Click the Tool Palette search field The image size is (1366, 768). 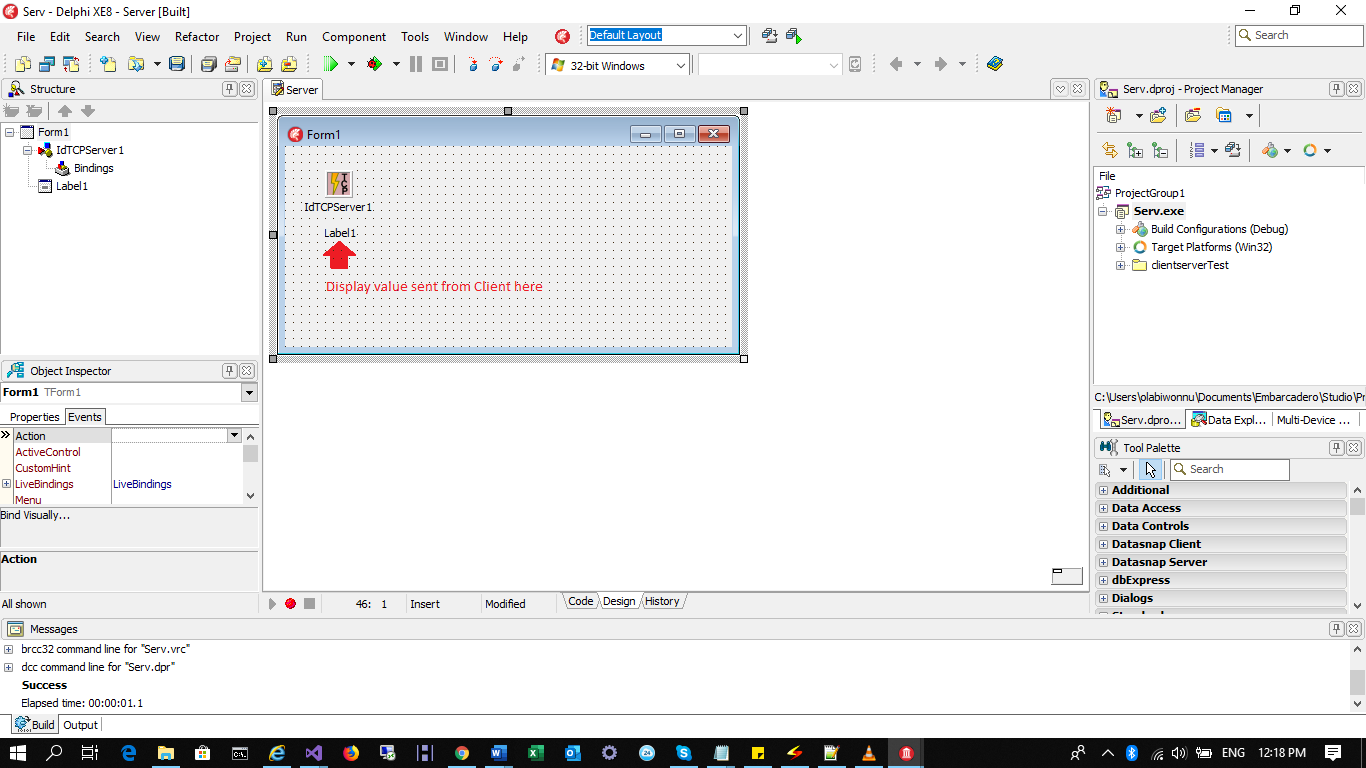(x=1229, y=469)
